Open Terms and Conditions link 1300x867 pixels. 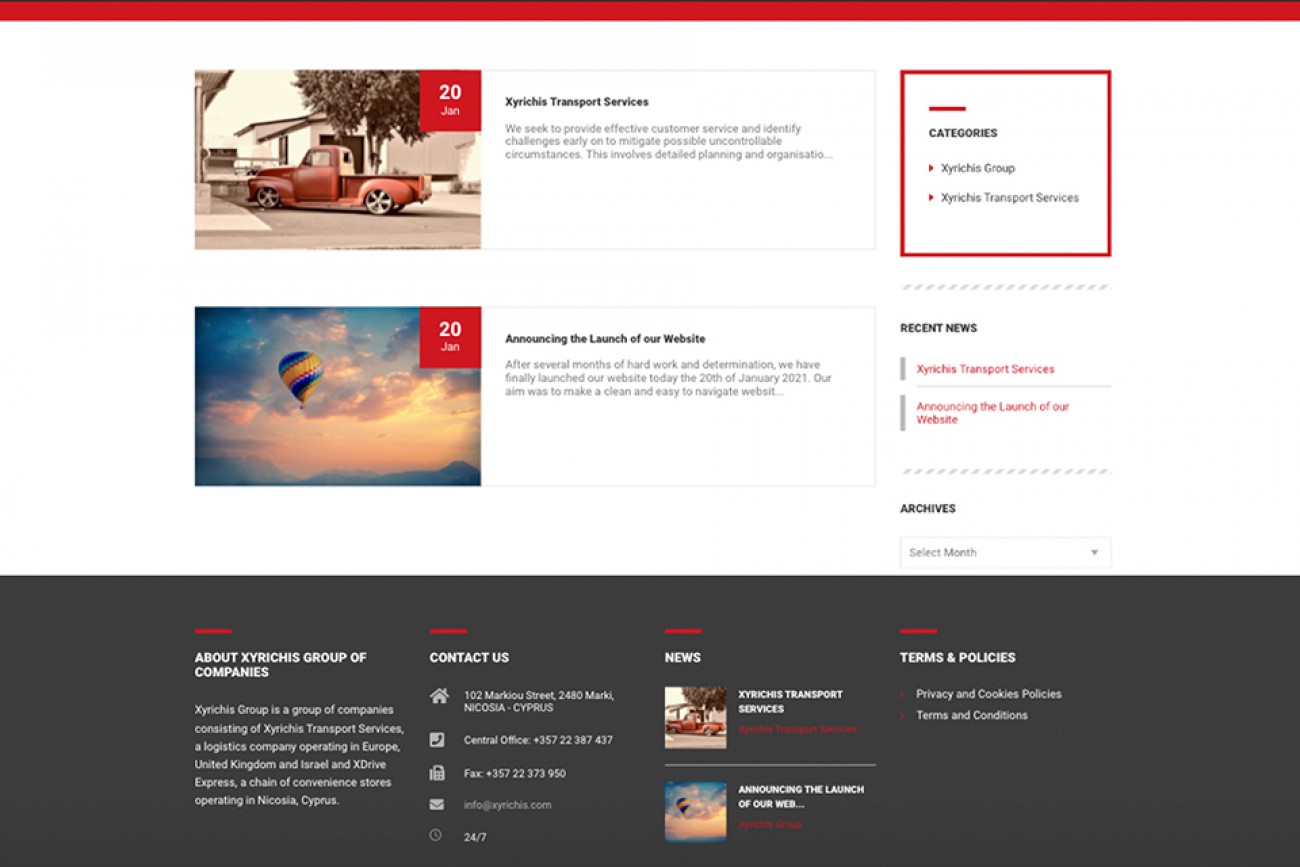(x=971, y=715)
